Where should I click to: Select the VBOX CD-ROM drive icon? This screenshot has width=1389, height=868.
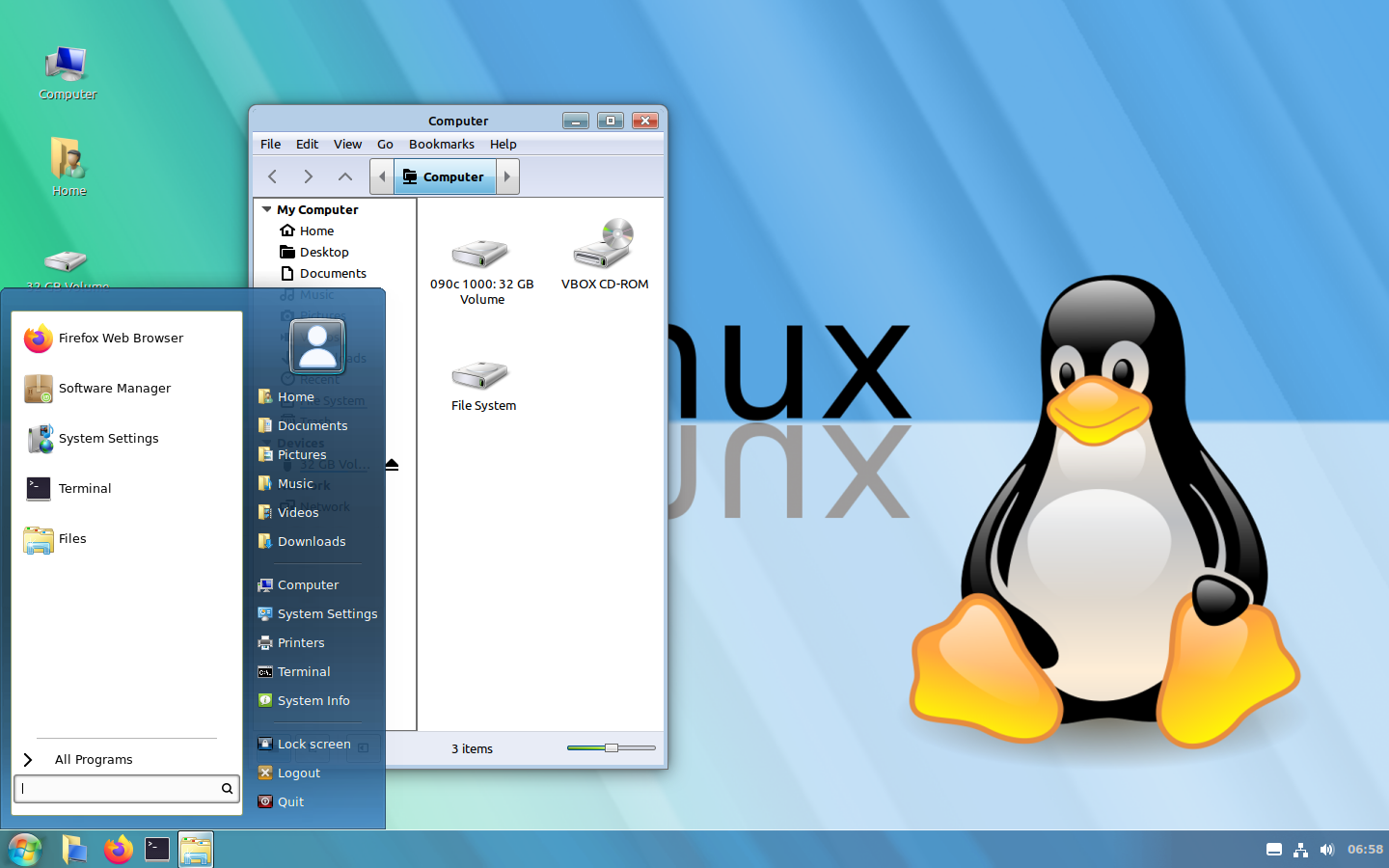pos(605,255)
